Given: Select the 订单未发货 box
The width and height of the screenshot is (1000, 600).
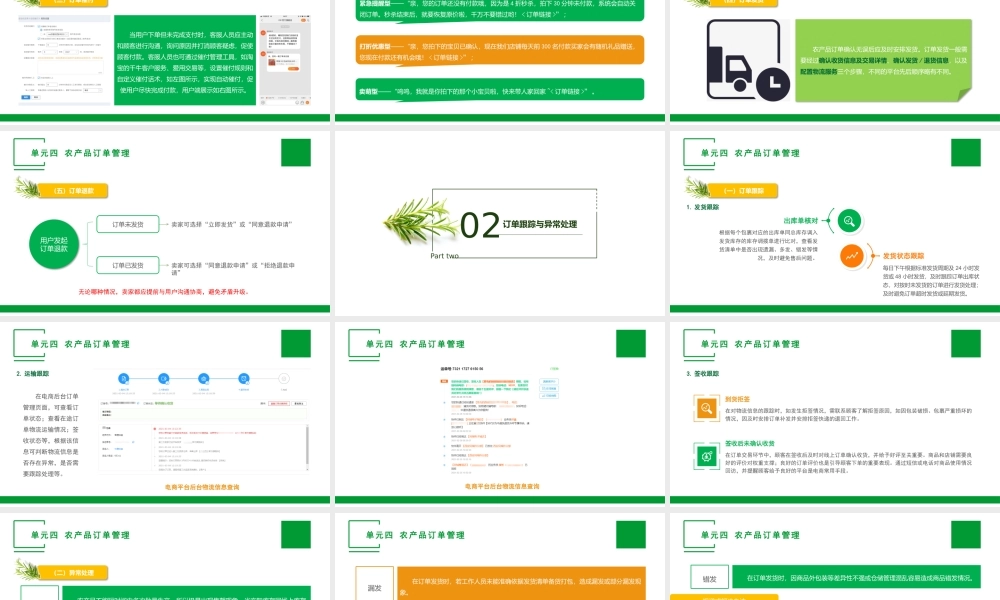Looking at the screenshot, I should [x=127, y=225].
